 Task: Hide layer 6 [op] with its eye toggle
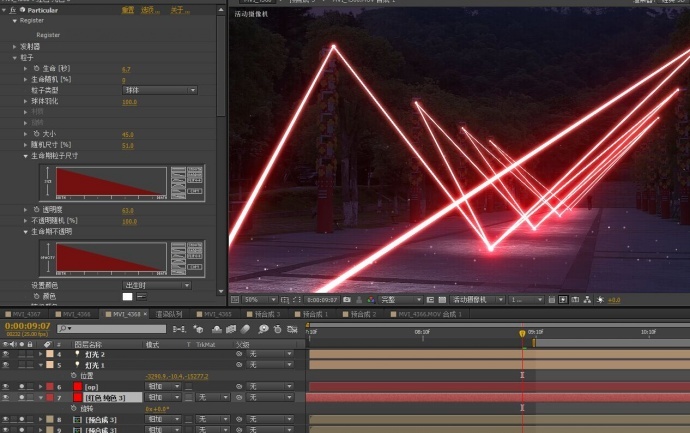point(6,386)
